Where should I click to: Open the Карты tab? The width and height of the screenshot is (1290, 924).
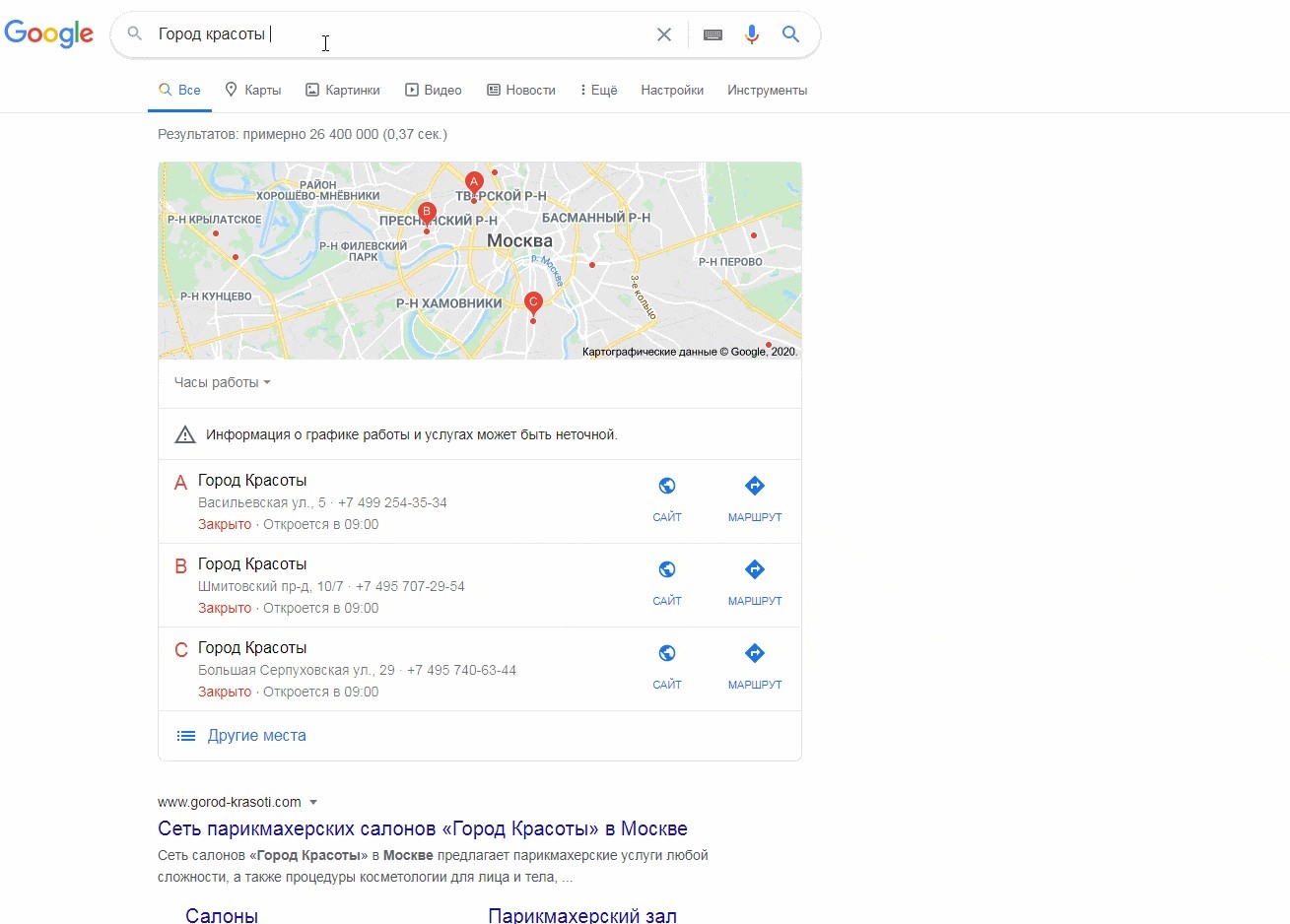click(253, 90)
